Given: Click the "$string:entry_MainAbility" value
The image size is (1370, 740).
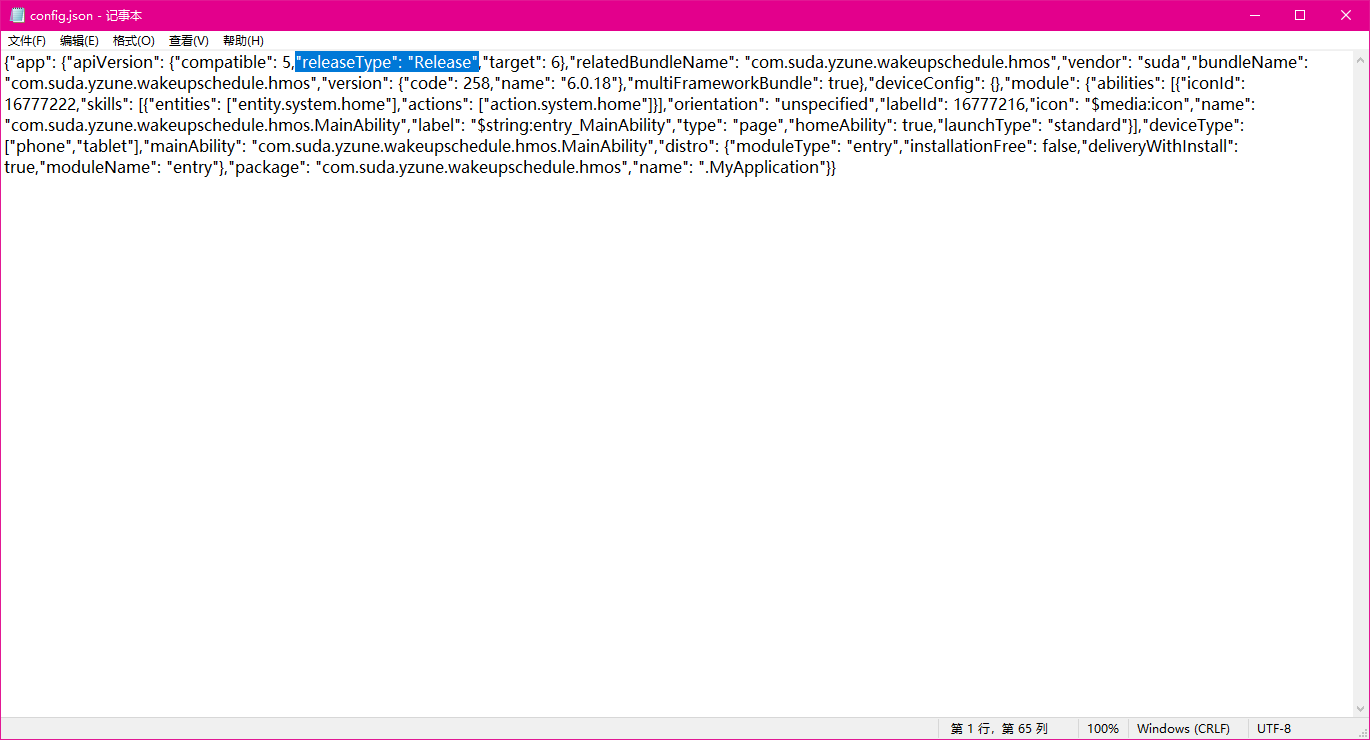Looking at the screenshot, I should click(x=573, y=125).
